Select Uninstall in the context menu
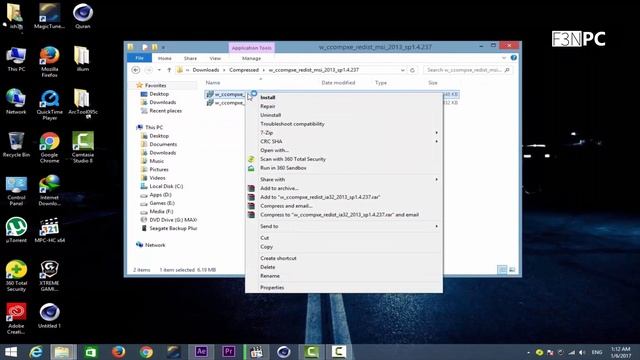 [x=271, y=115]
